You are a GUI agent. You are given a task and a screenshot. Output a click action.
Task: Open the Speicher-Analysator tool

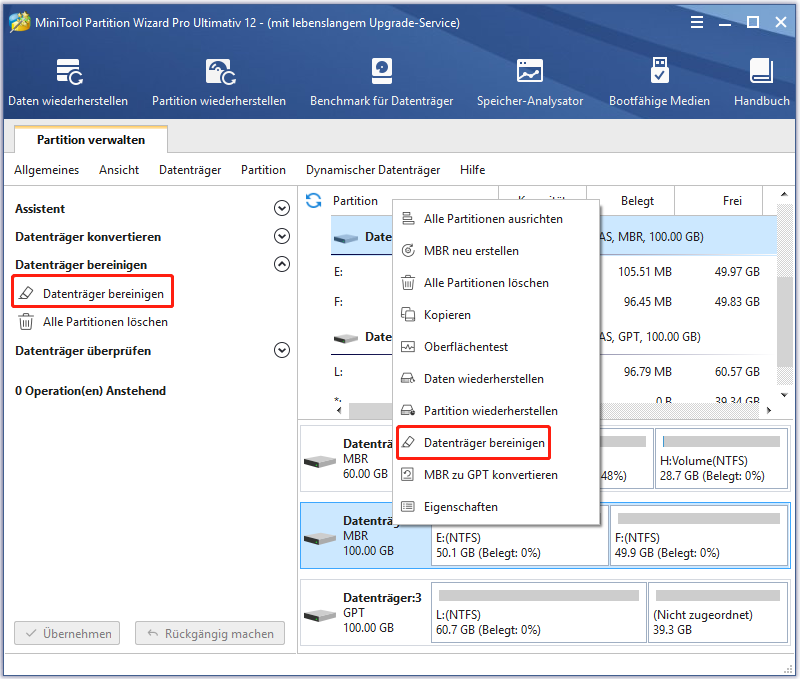530,83
